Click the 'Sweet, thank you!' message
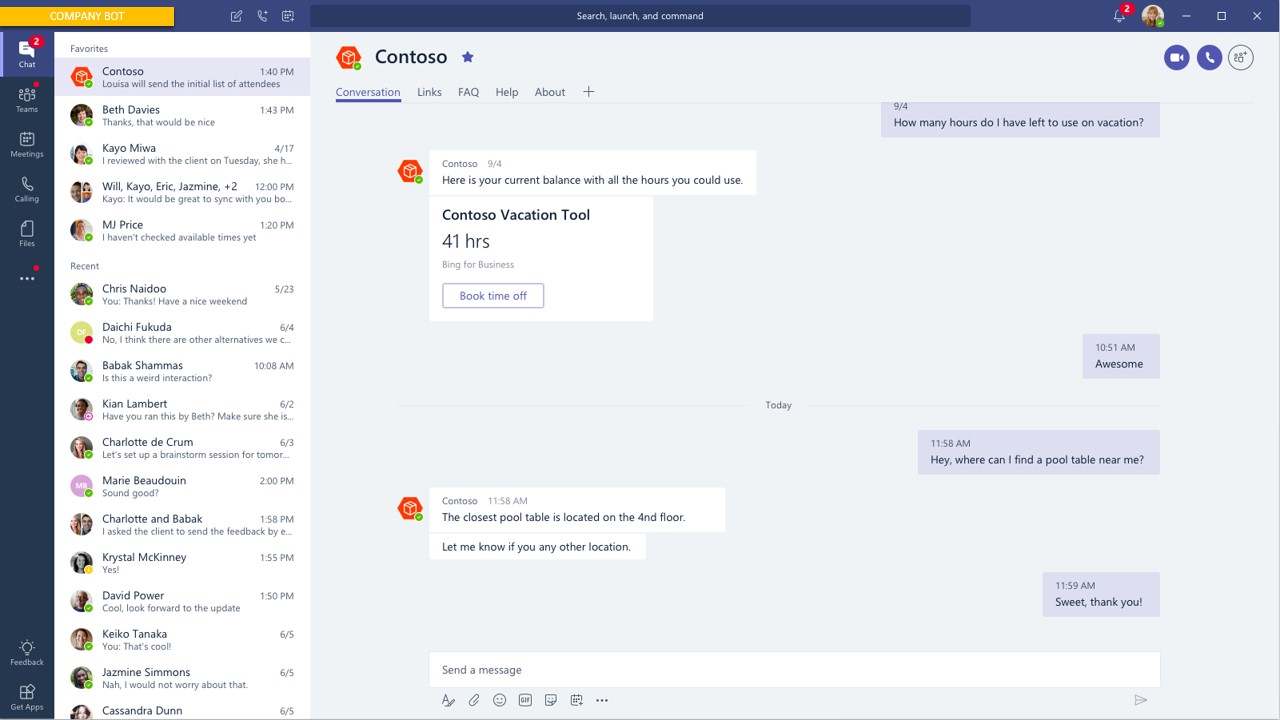 click(1101, 594)
